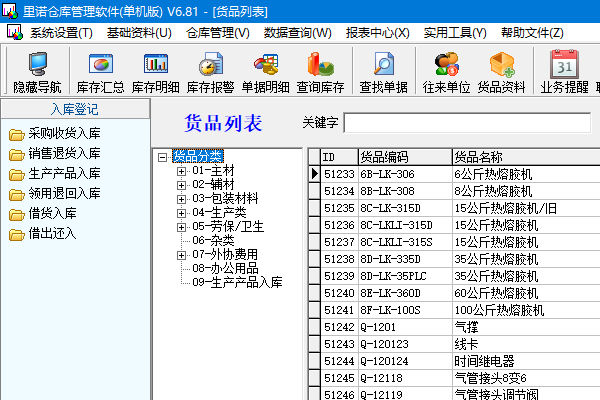The height and width of the screenshot is (400, 600).
Task: Expand the 01-主材 tree node
Action: point(181,171)
